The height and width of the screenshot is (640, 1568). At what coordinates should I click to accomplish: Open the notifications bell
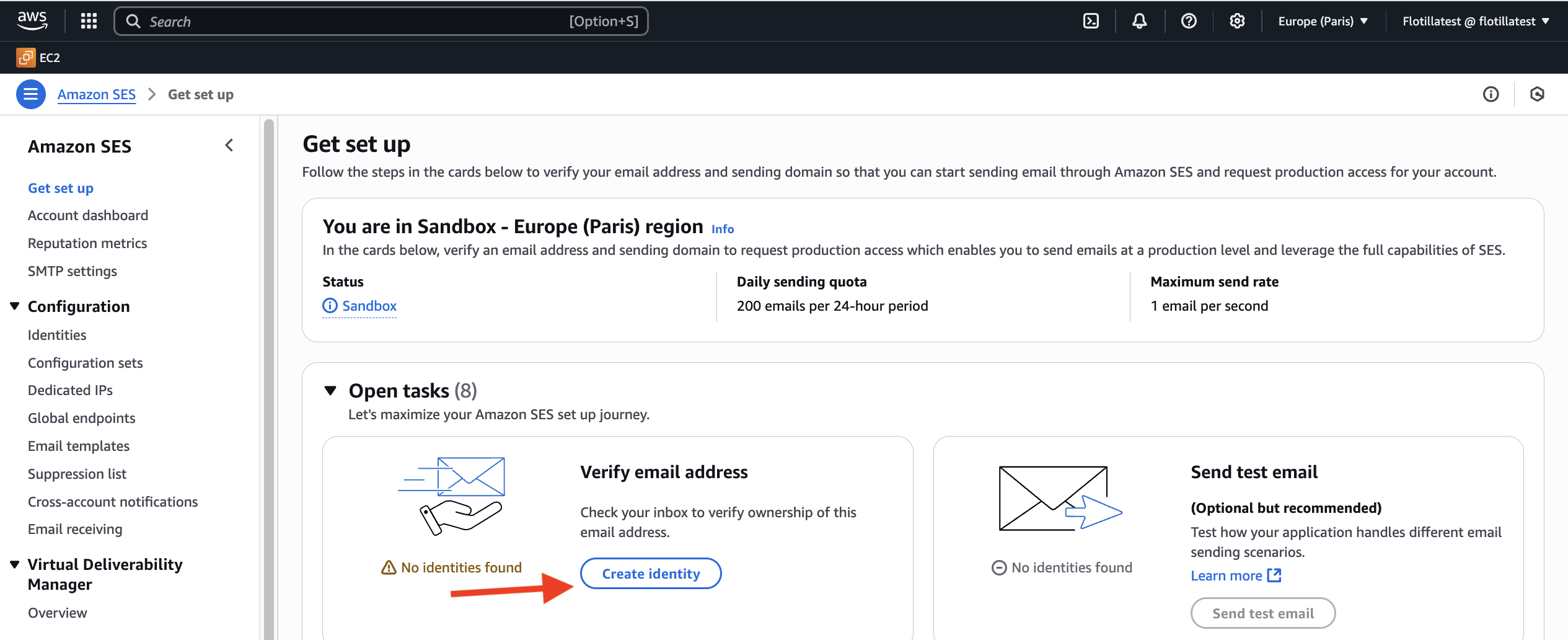pos(1139,21)
